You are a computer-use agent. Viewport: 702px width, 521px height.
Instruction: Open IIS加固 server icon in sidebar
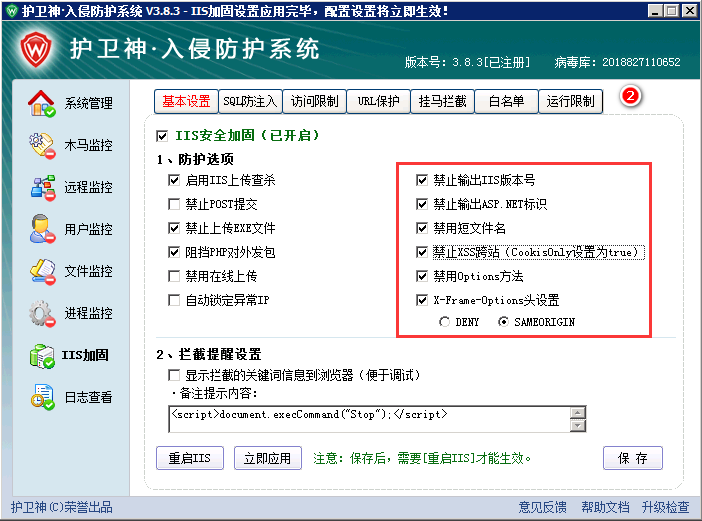tap(42, 355)
